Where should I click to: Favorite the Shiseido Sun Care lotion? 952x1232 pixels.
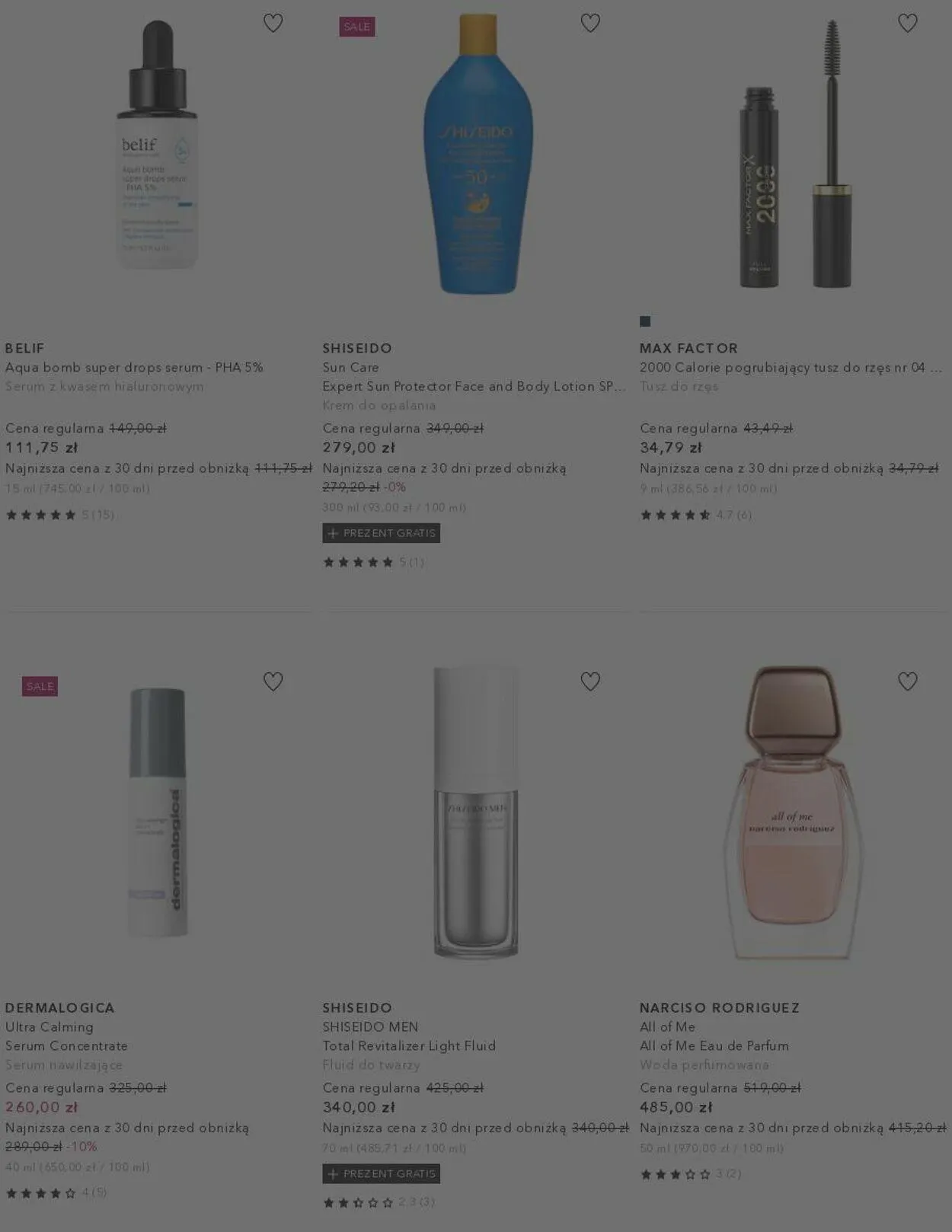tap(590, 23)
